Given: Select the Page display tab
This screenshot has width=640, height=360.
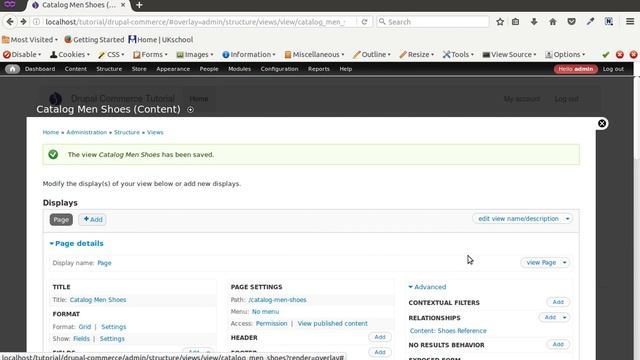Looking at the screenshot, I should click(x=61, y=220).
